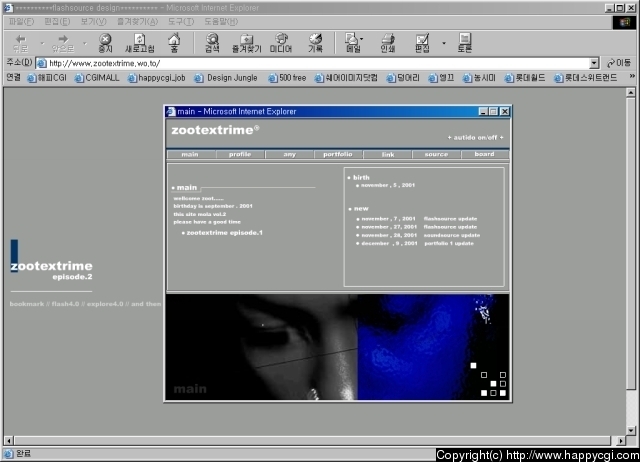
Task: Click the Refresh (새로고침) toolbar icon
Action: pyautogui.click(x=140, y=43)
